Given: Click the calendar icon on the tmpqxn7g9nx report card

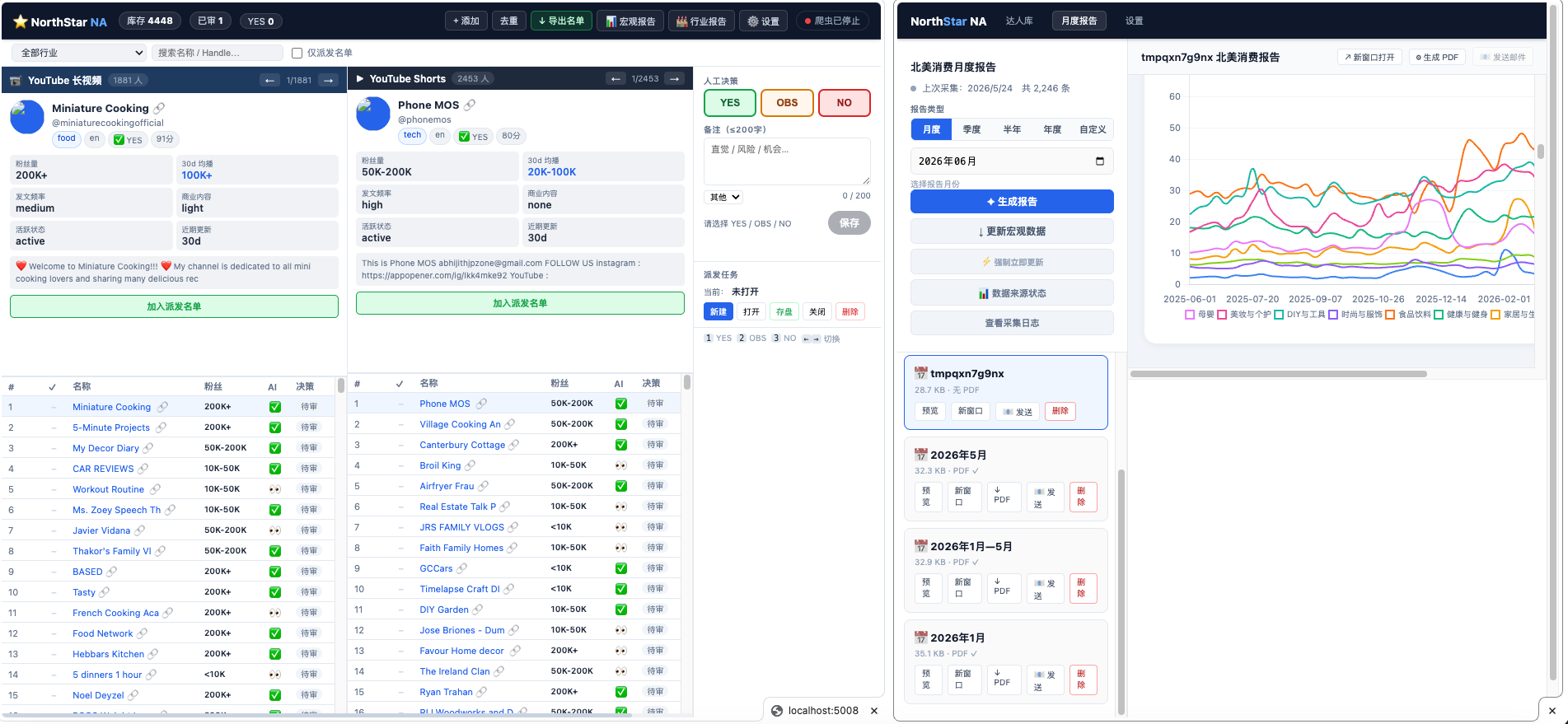Looking at the screenshot, I should [921, 373].
